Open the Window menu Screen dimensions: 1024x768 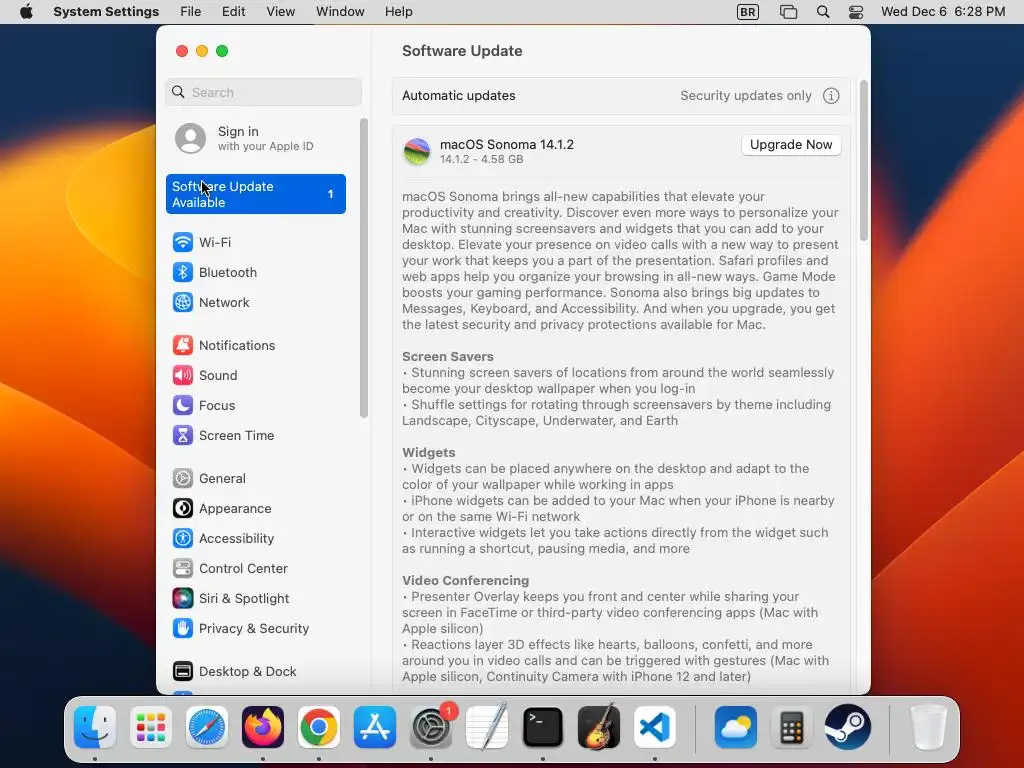(x=340, y=12)
